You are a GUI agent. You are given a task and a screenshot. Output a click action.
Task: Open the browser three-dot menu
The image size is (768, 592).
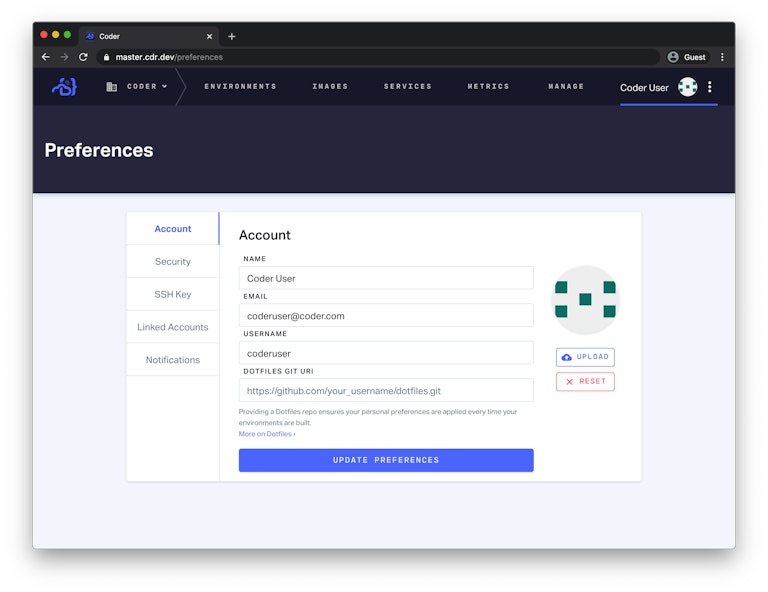[x=722, y=57]
